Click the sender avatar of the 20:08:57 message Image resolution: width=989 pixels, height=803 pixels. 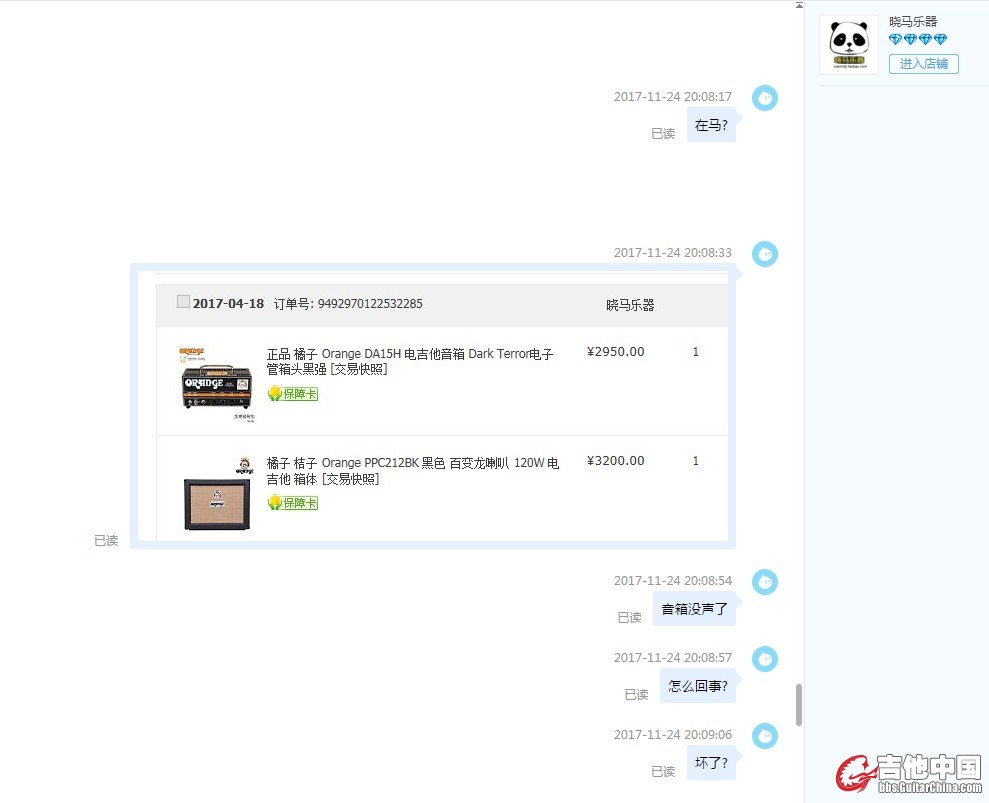[x=764, y=659]
